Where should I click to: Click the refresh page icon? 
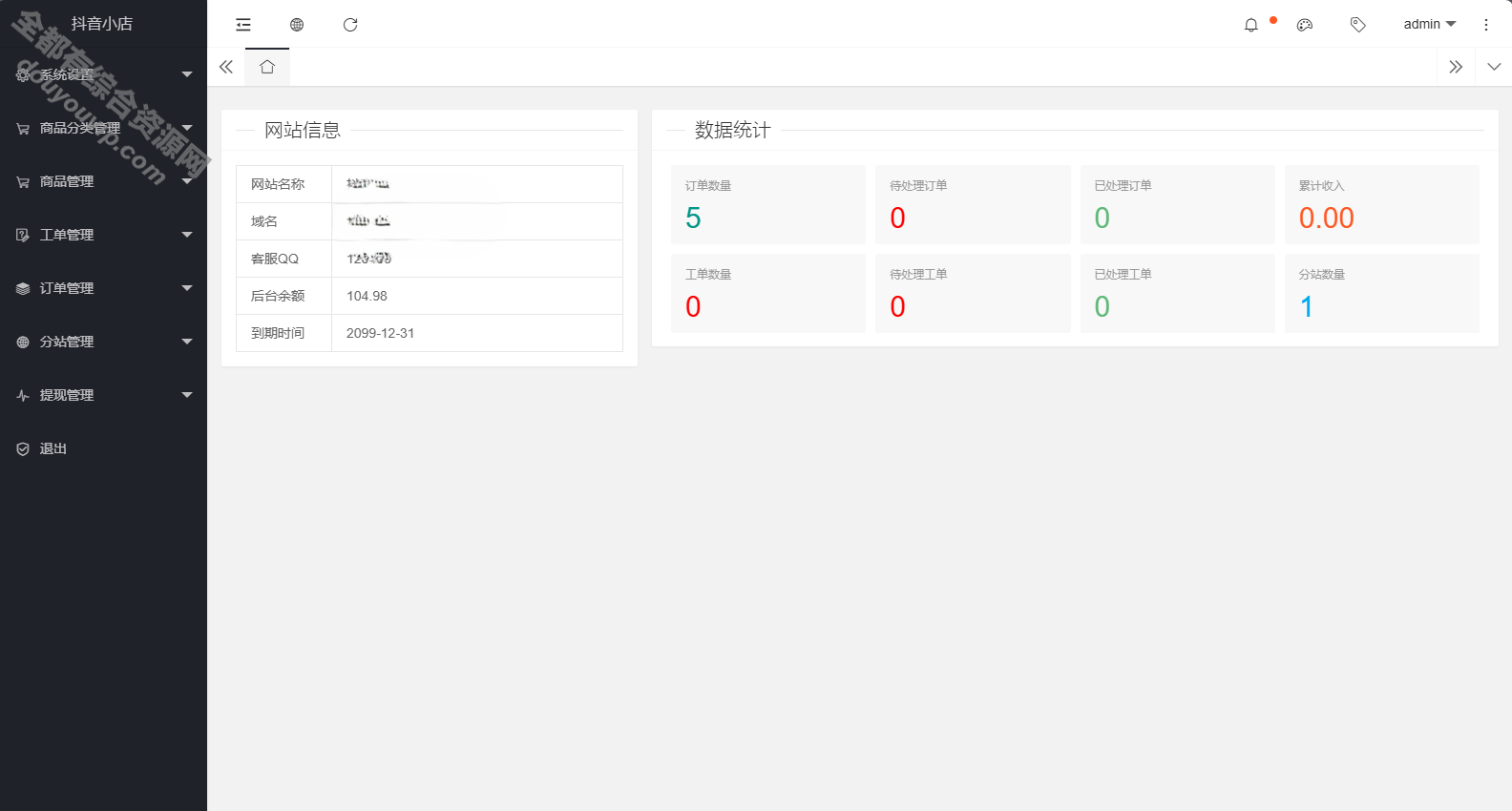pos(350,25)
